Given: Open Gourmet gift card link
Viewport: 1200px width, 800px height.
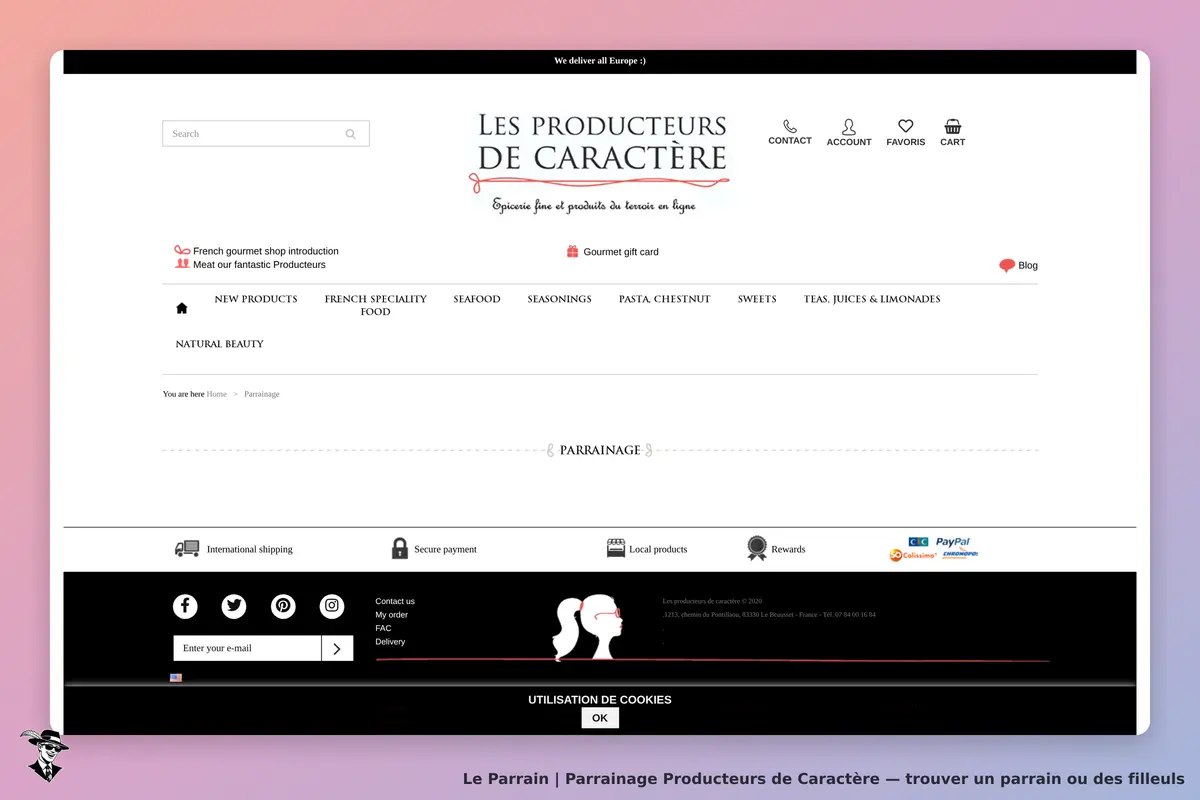Looking at the screenshot, I should (x=621, y=252).
